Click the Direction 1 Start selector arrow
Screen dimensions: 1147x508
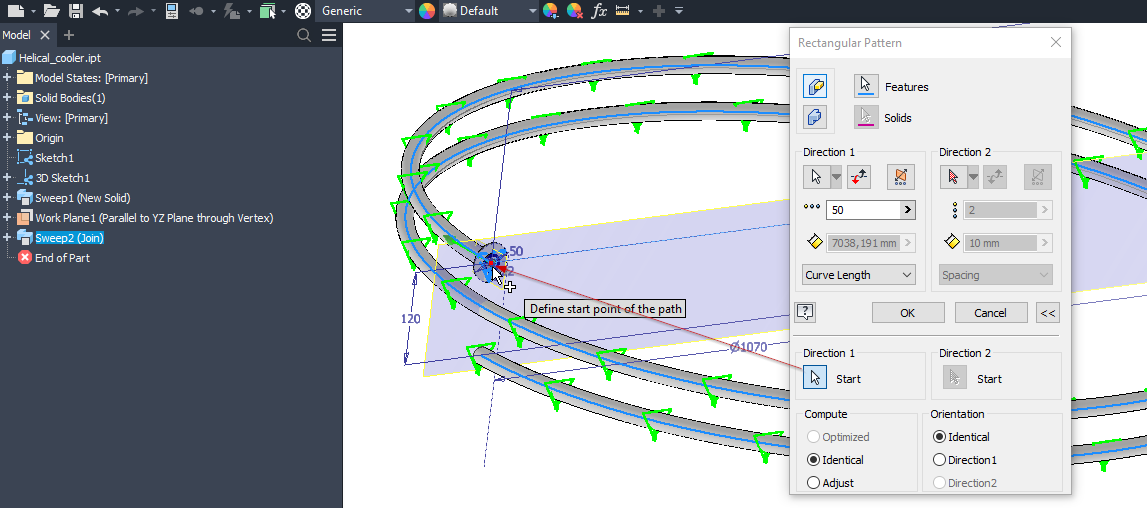[816, 378]
